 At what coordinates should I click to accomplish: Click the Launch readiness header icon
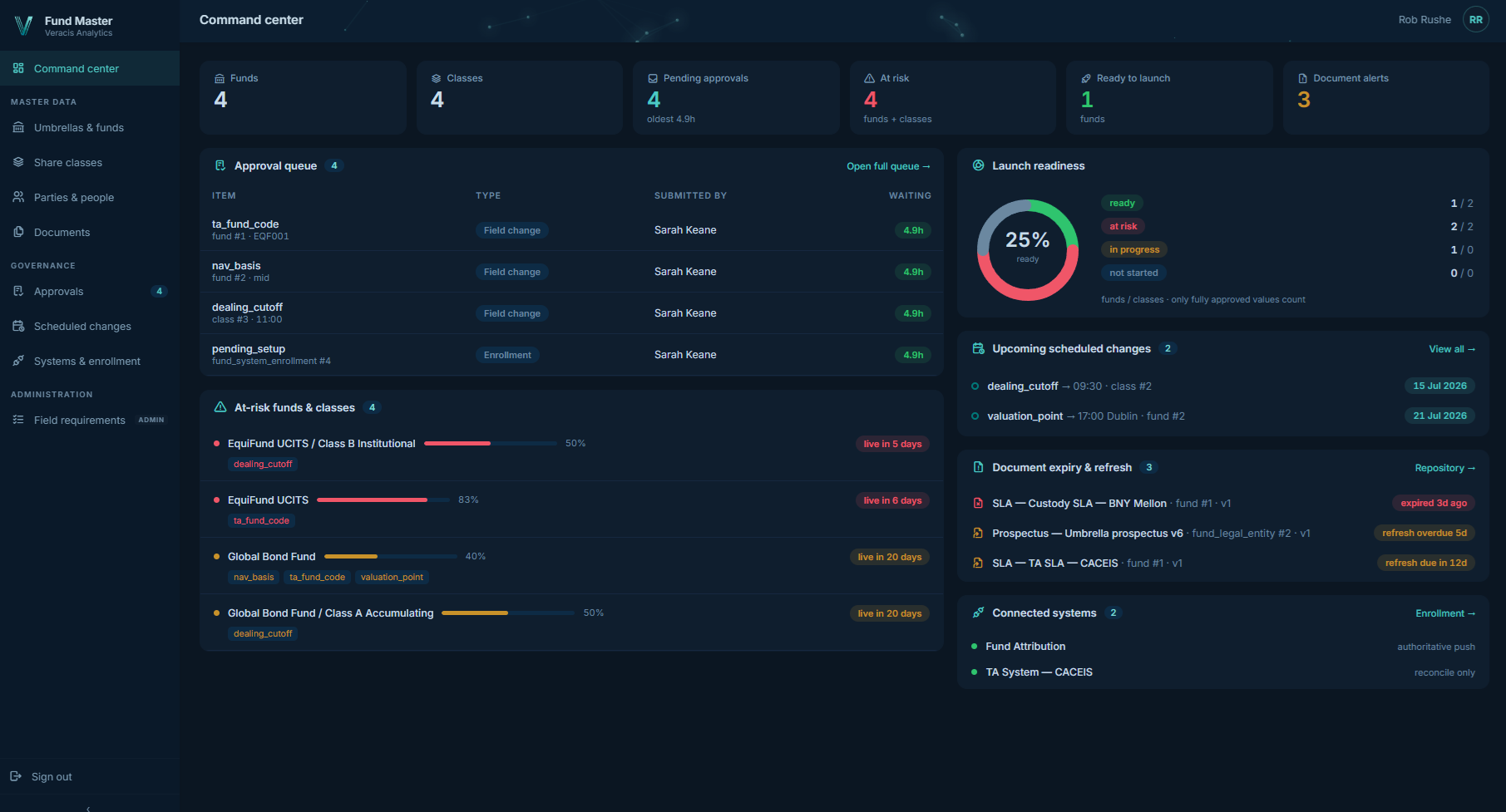point(979,165)
